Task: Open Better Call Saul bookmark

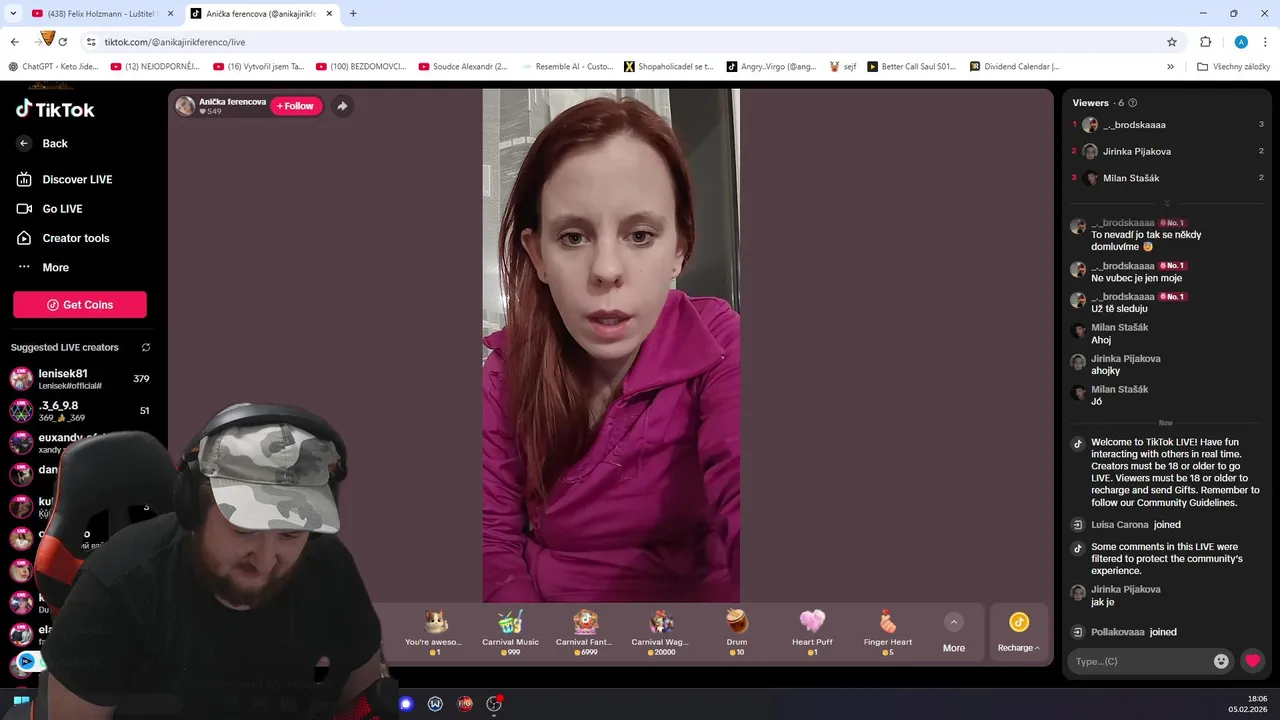Action: point(911,67)
